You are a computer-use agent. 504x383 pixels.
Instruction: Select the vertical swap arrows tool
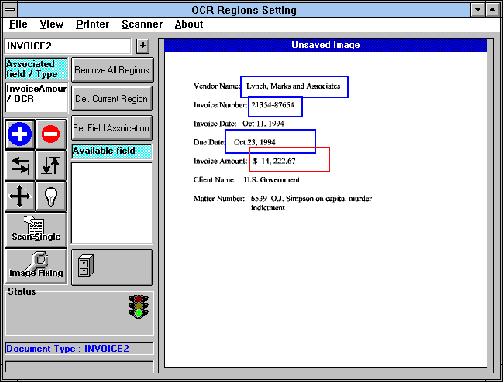[51, 165]
